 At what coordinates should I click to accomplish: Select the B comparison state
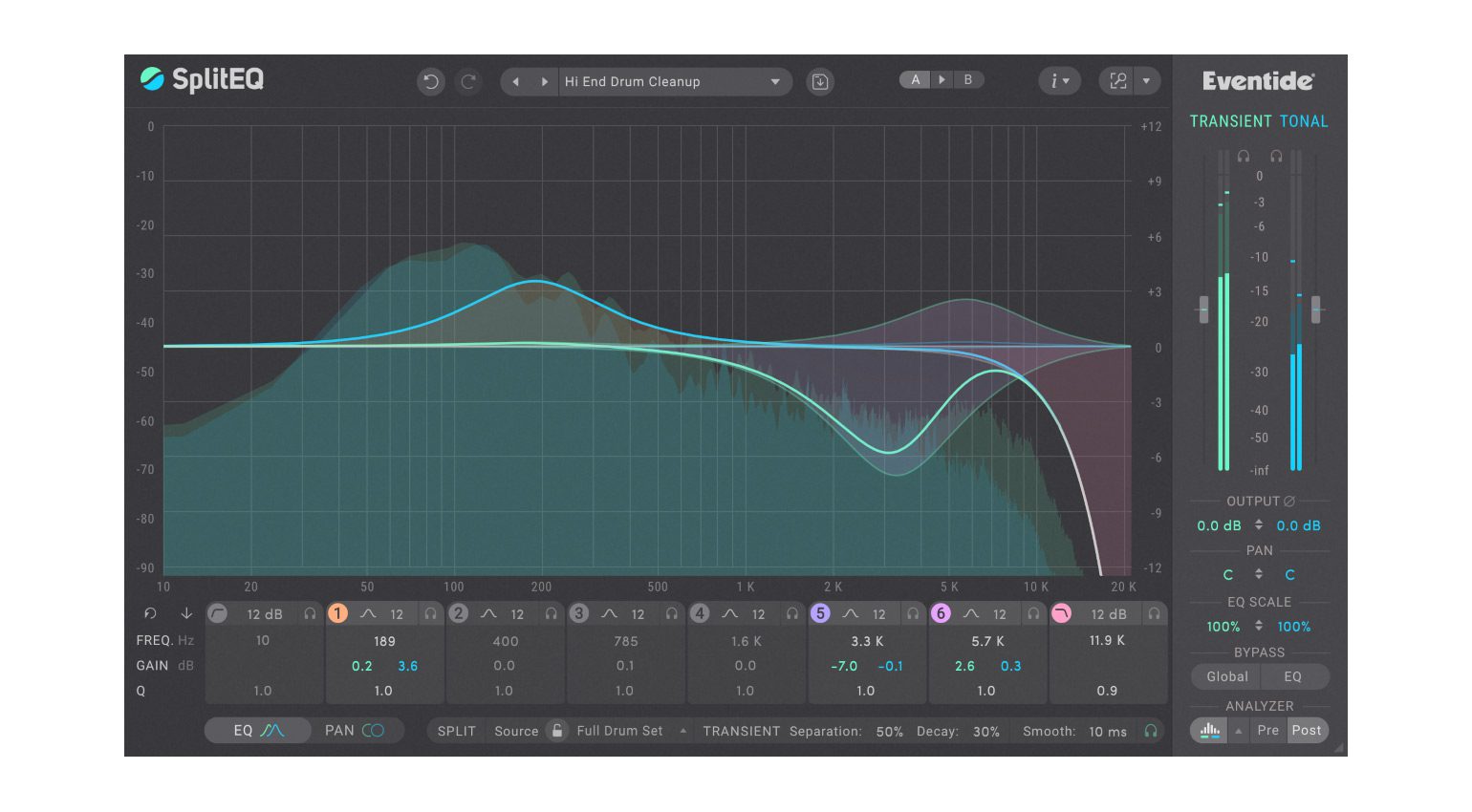tap(968, 80)
